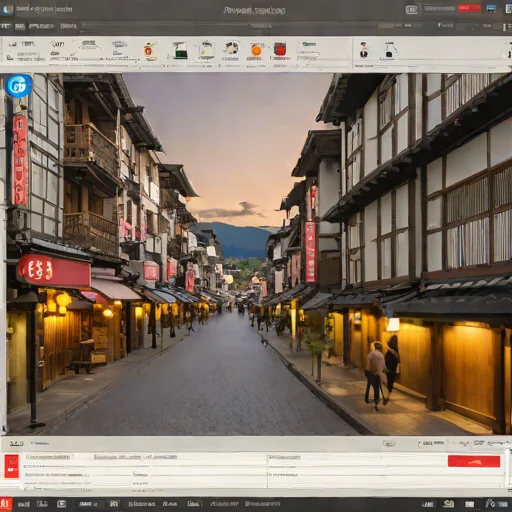The height and width of the screenshot is (512, 512).
Task: Click the blue circular badge over the photo
Action: [x=19, y=86]
